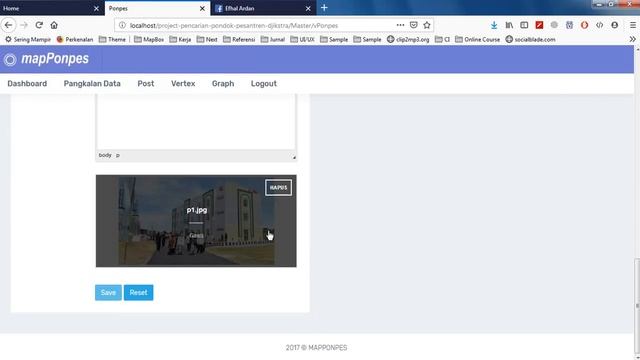Click the Save button

[x=108, y=293]
